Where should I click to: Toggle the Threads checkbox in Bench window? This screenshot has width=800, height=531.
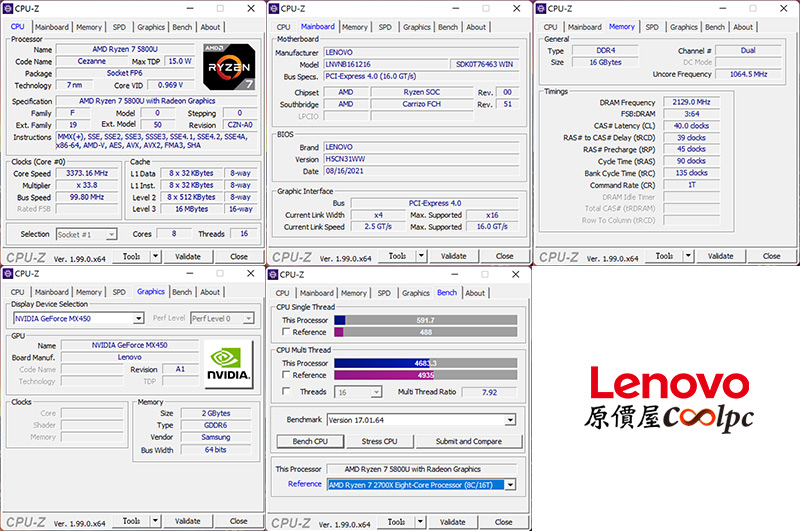(x=286, y=391)
